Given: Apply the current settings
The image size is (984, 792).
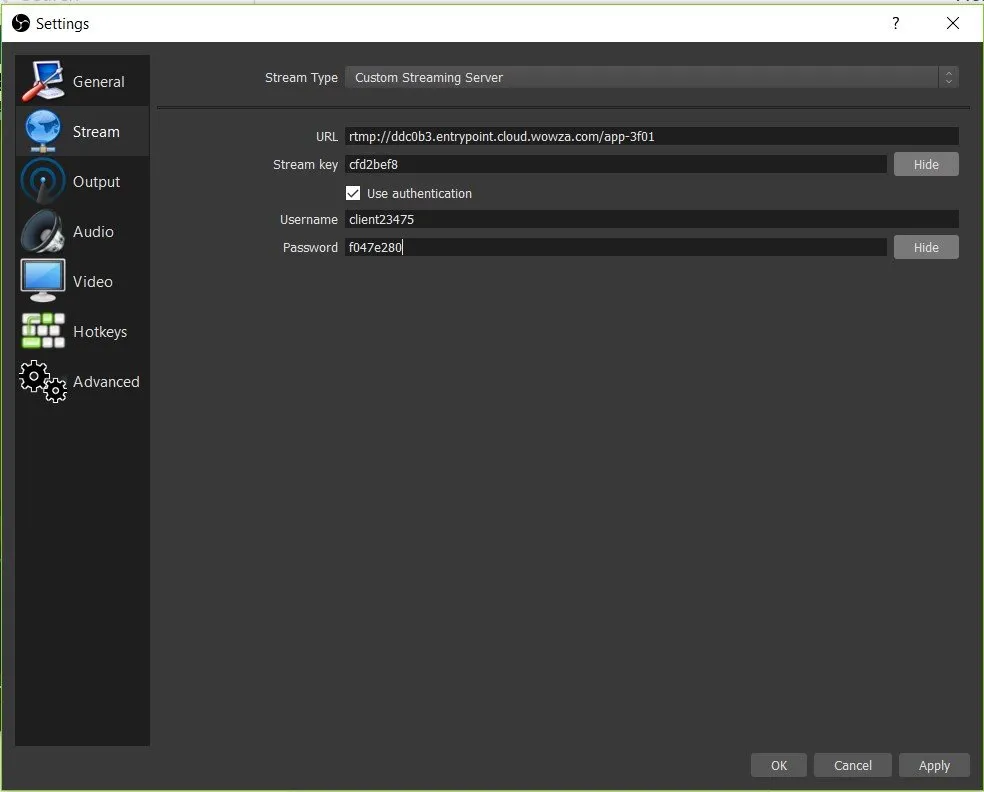Looking at the screenshot, I should [x=934, y=765].
